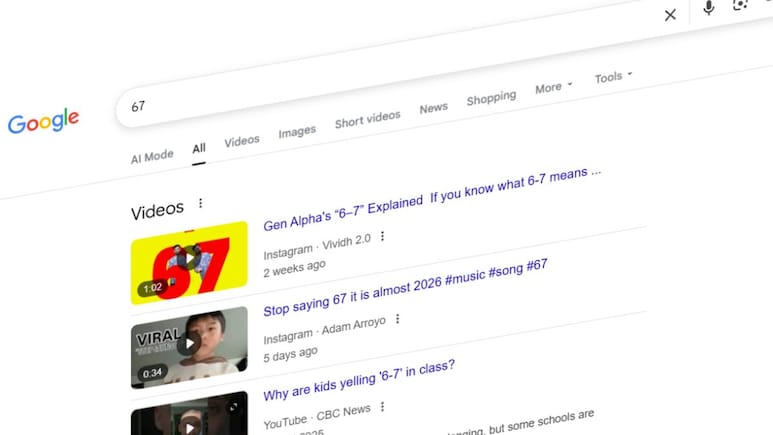Open options menu next to Adam Arroyo
This screenshot has height=435, width=773.
point(397,319)
